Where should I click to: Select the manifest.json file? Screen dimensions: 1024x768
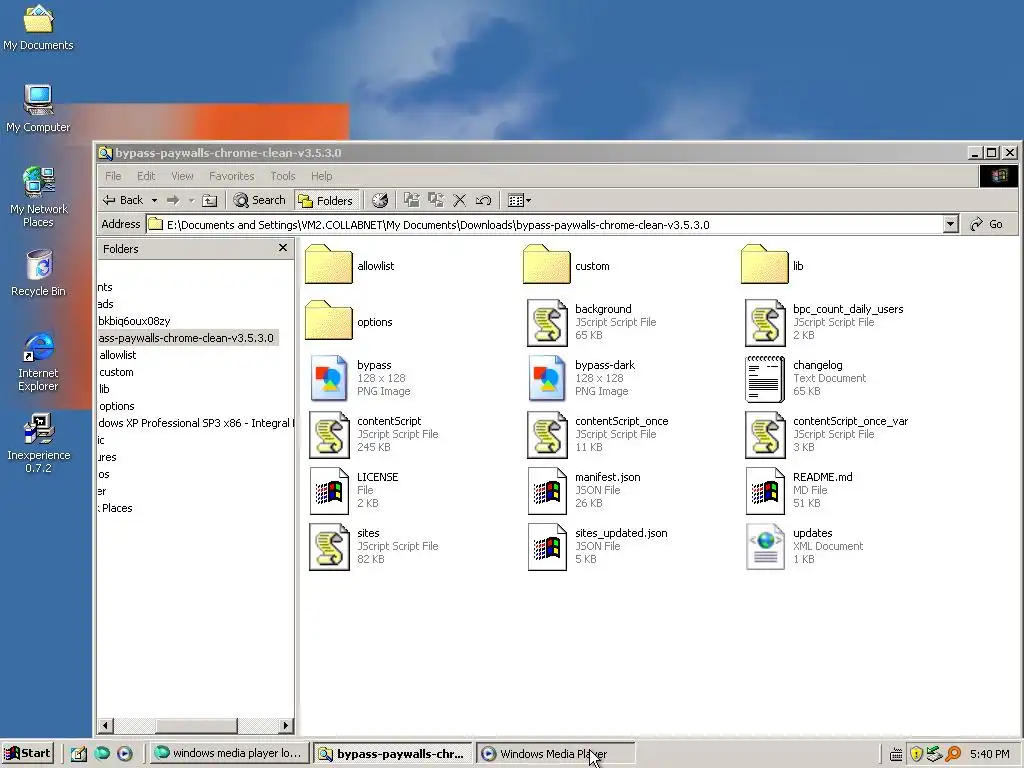pos(547,491)
